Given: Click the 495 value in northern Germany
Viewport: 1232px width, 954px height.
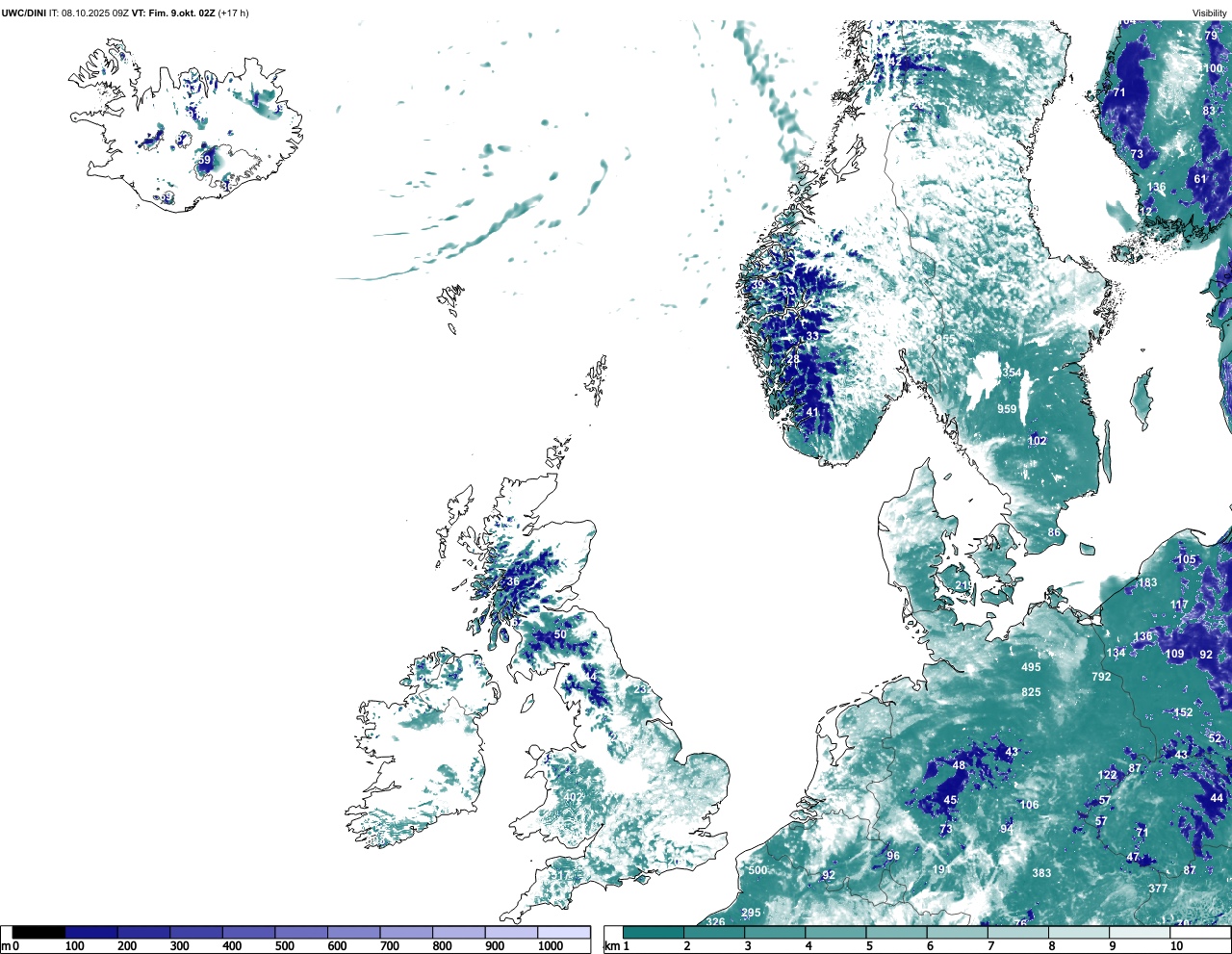Looking at the screenshot, I should [1031, 667].
